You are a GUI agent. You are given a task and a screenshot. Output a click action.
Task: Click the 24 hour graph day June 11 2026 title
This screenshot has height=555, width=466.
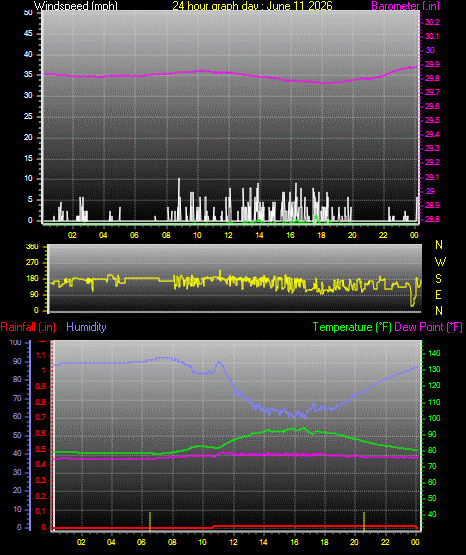[252, 6]
